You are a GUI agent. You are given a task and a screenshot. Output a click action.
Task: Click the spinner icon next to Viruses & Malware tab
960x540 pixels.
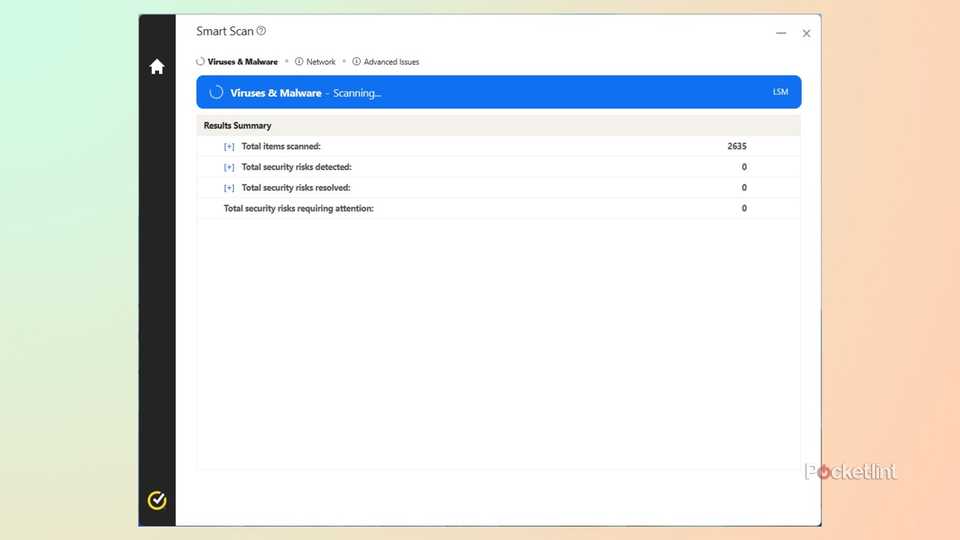(x=200, y=61)
